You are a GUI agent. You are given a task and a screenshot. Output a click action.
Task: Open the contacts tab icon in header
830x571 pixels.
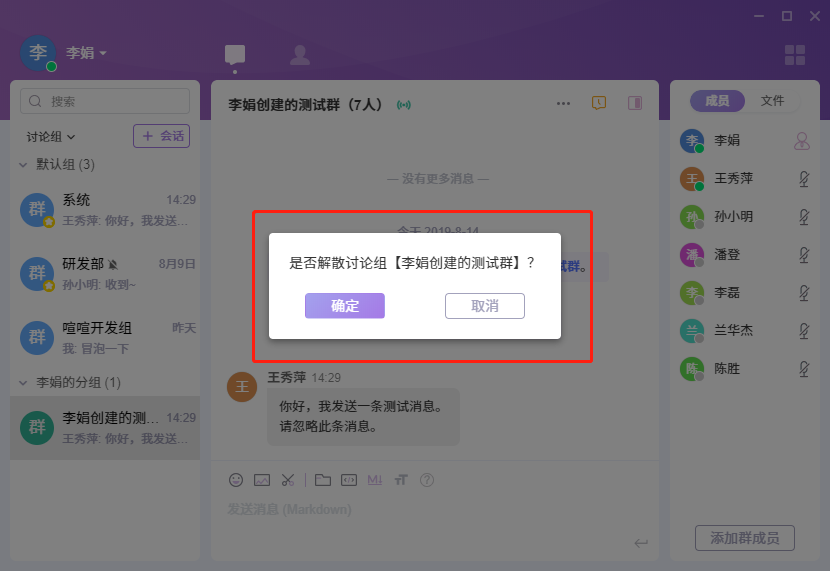tap(299, 55)
